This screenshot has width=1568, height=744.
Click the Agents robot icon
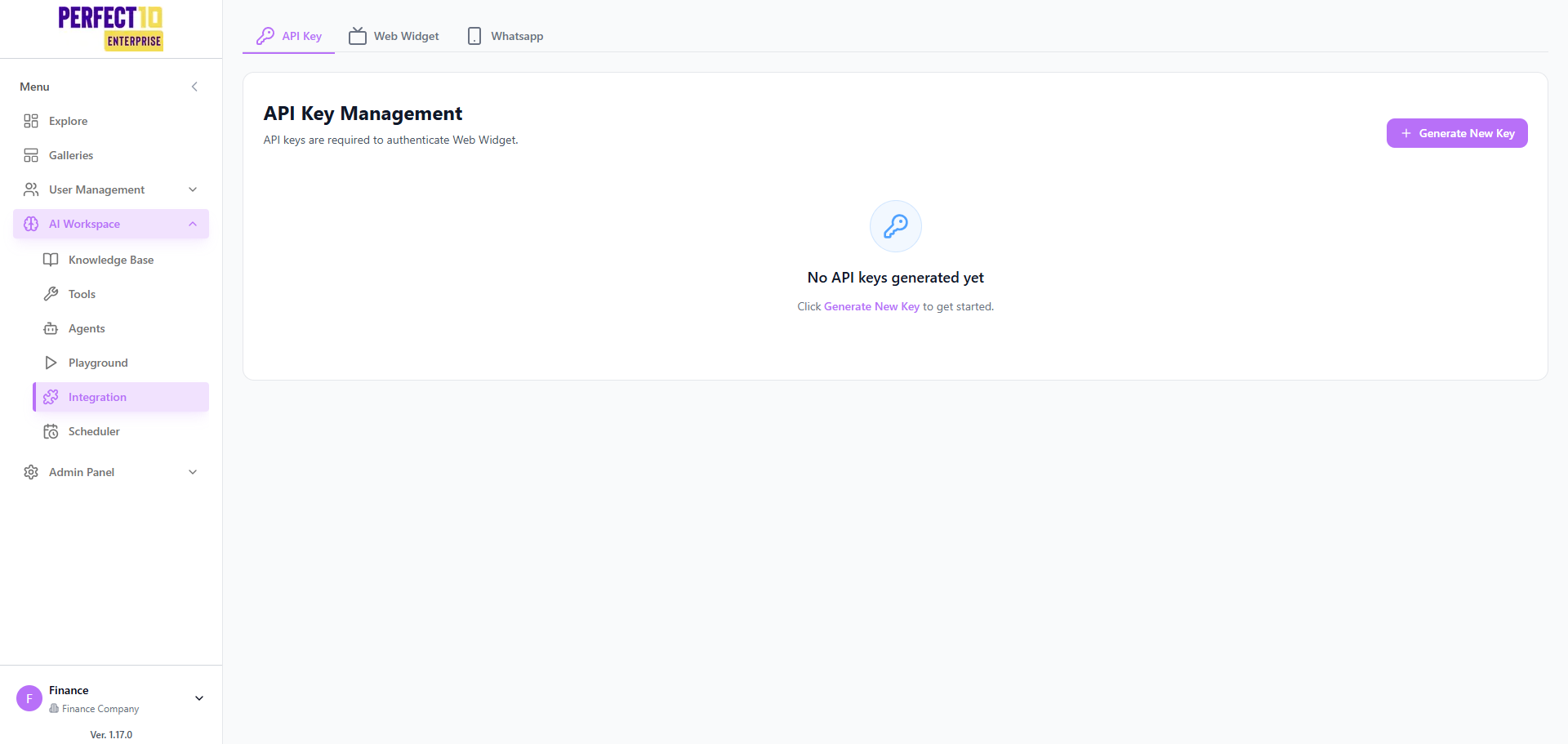(x=51, y=328)
